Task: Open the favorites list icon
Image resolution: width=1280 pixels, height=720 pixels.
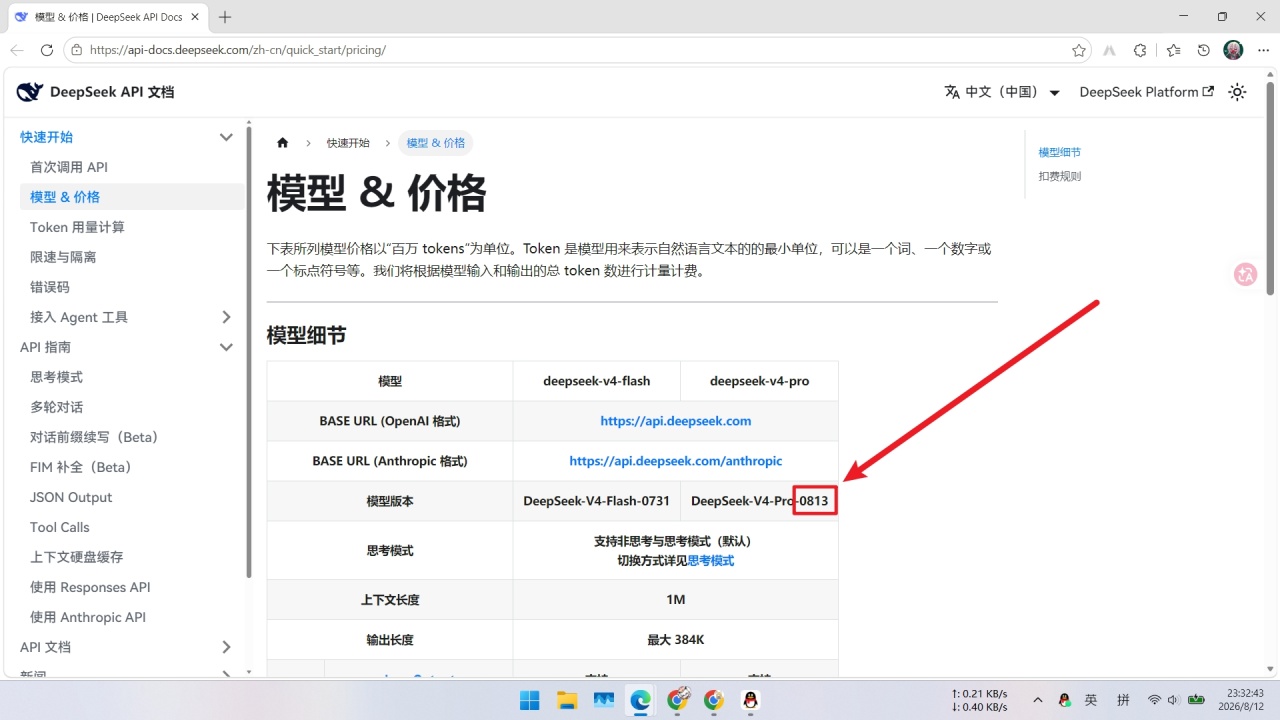Action: point(1173,50)
